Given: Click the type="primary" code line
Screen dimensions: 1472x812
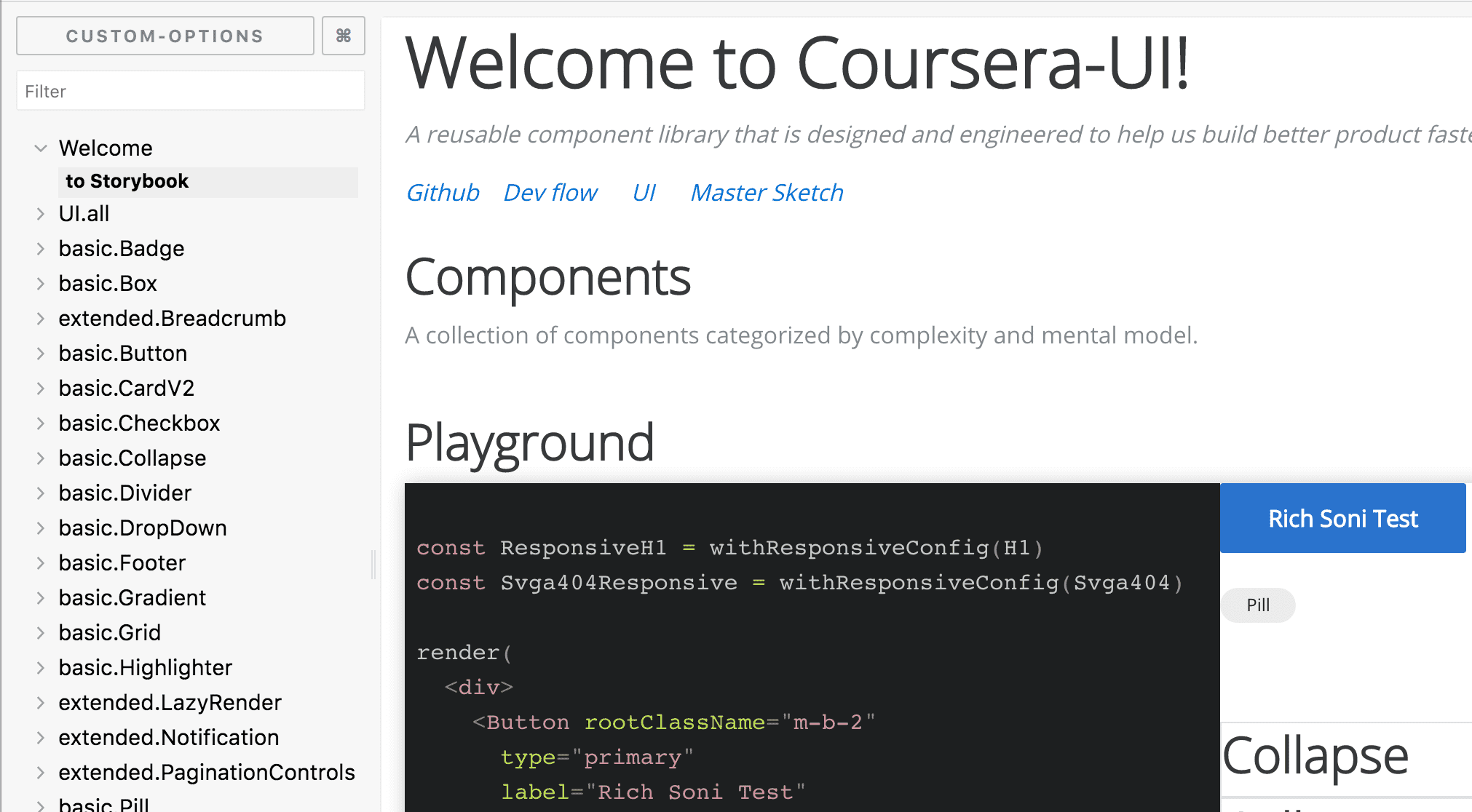Looking at the screenshot, I should coord(597,757).
